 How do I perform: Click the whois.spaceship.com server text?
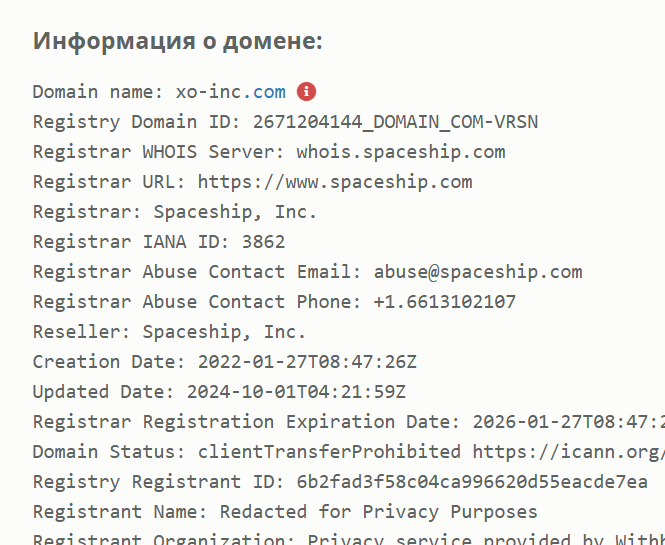[x=401, y=152]
